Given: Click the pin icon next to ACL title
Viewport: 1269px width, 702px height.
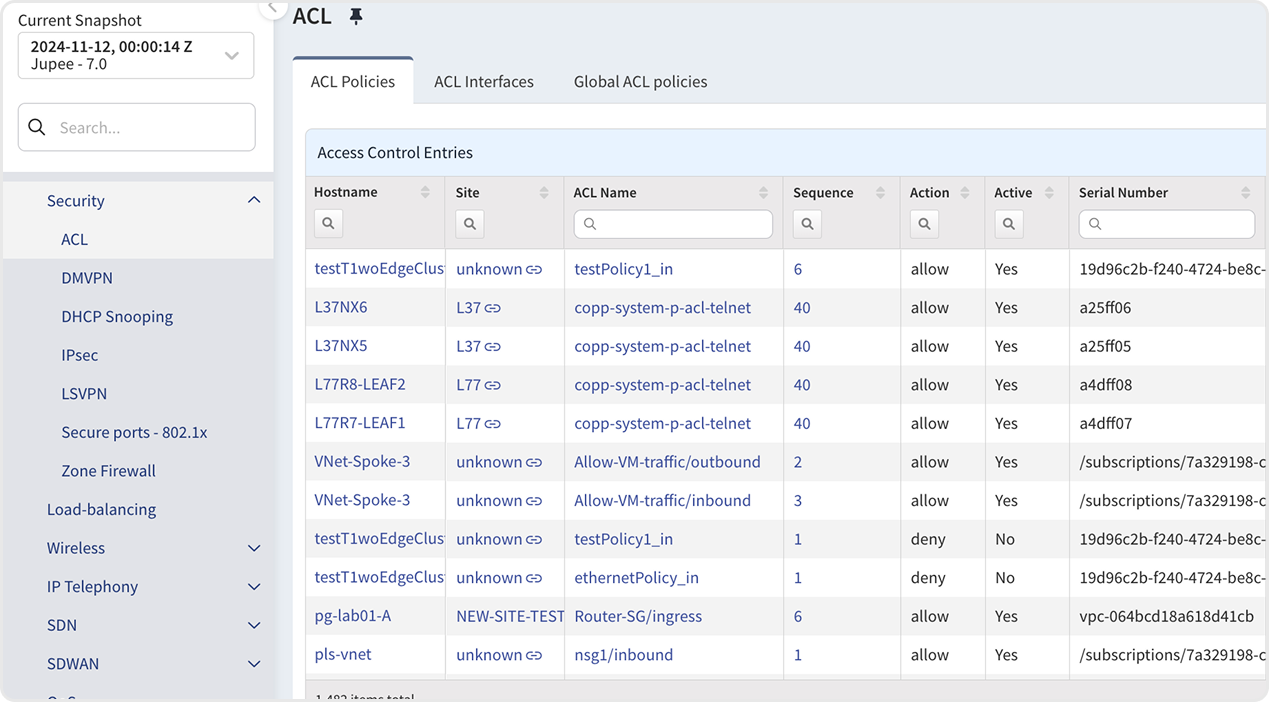Looking at the screenshot, I should (x=355, y=17).
